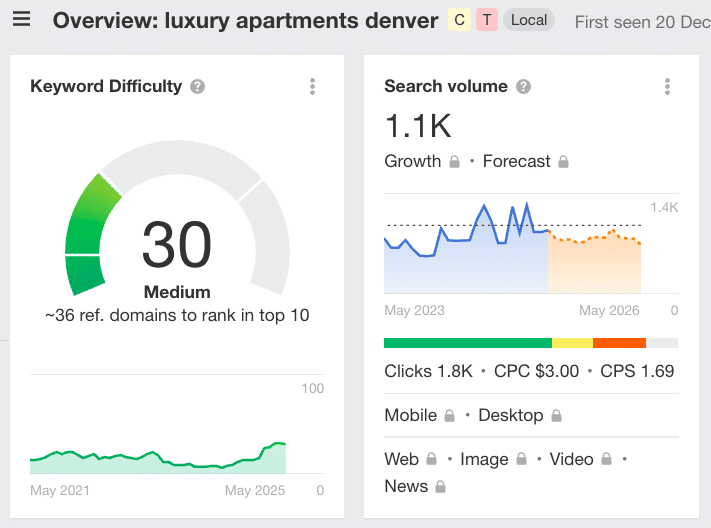The image size is (711, 528).
Task: Click the orange forecast trend area
Action: click(x=594, y=265)
